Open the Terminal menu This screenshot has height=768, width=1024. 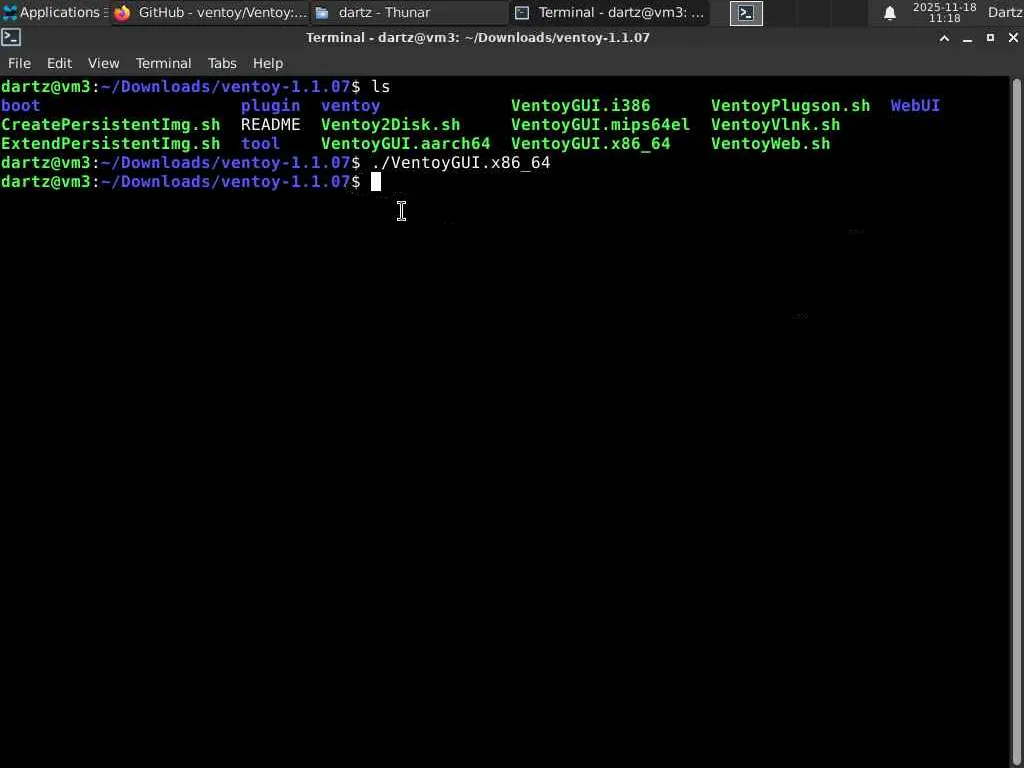[x=163, y=63]
